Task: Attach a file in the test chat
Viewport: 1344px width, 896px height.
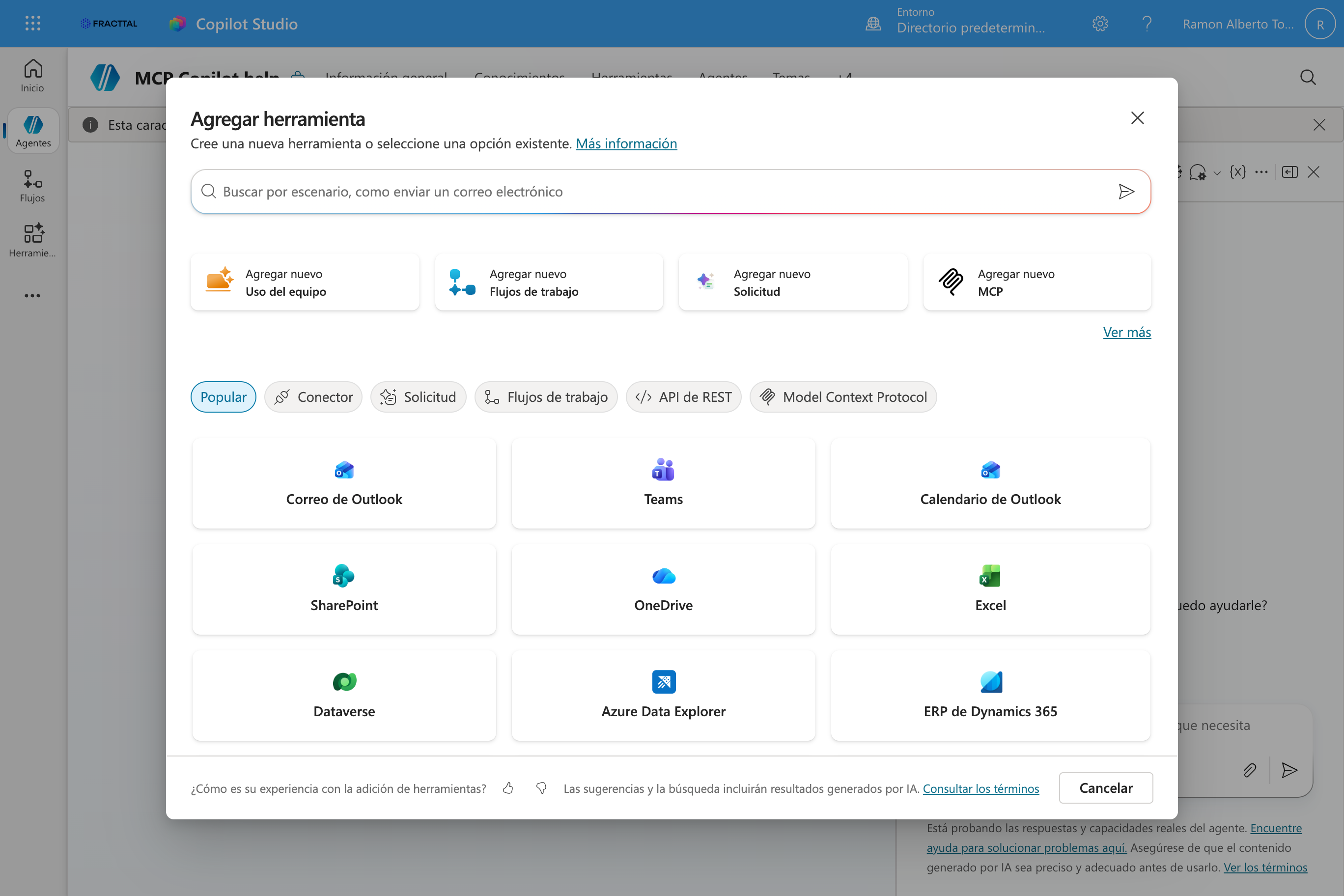Action: click(x=1250, y=770)
